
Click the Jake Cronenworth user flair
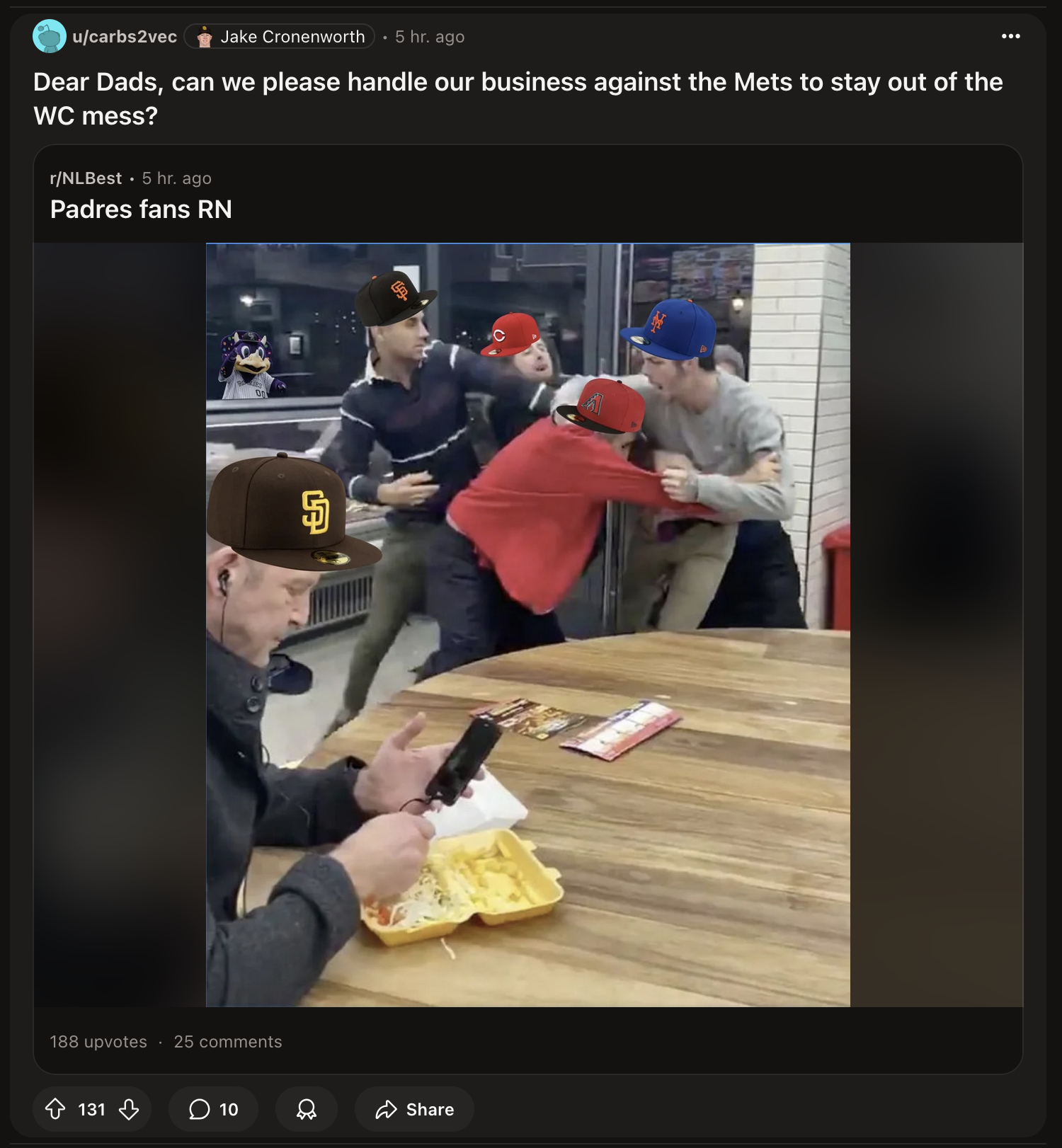point(280,37)
